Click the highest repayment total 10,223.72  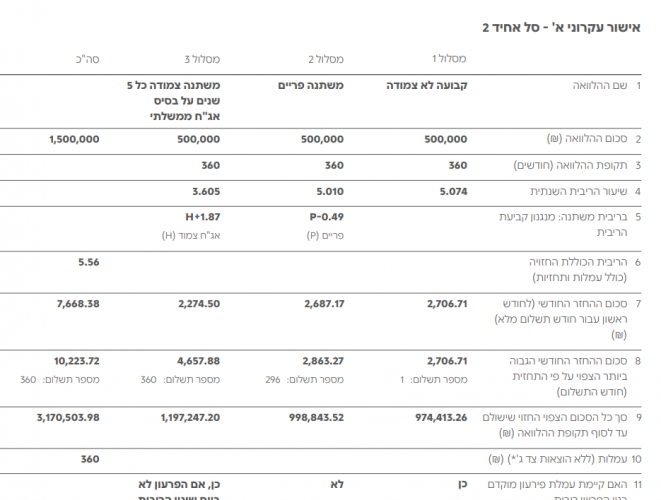75,360
